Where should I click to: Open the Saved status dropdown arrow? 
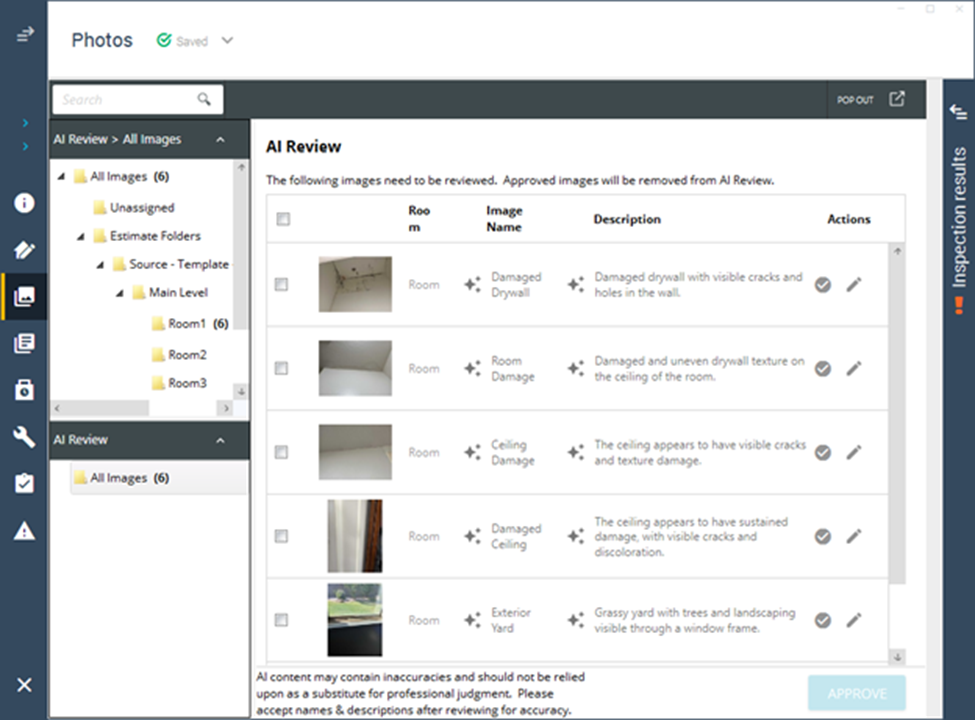coord(227,41)
